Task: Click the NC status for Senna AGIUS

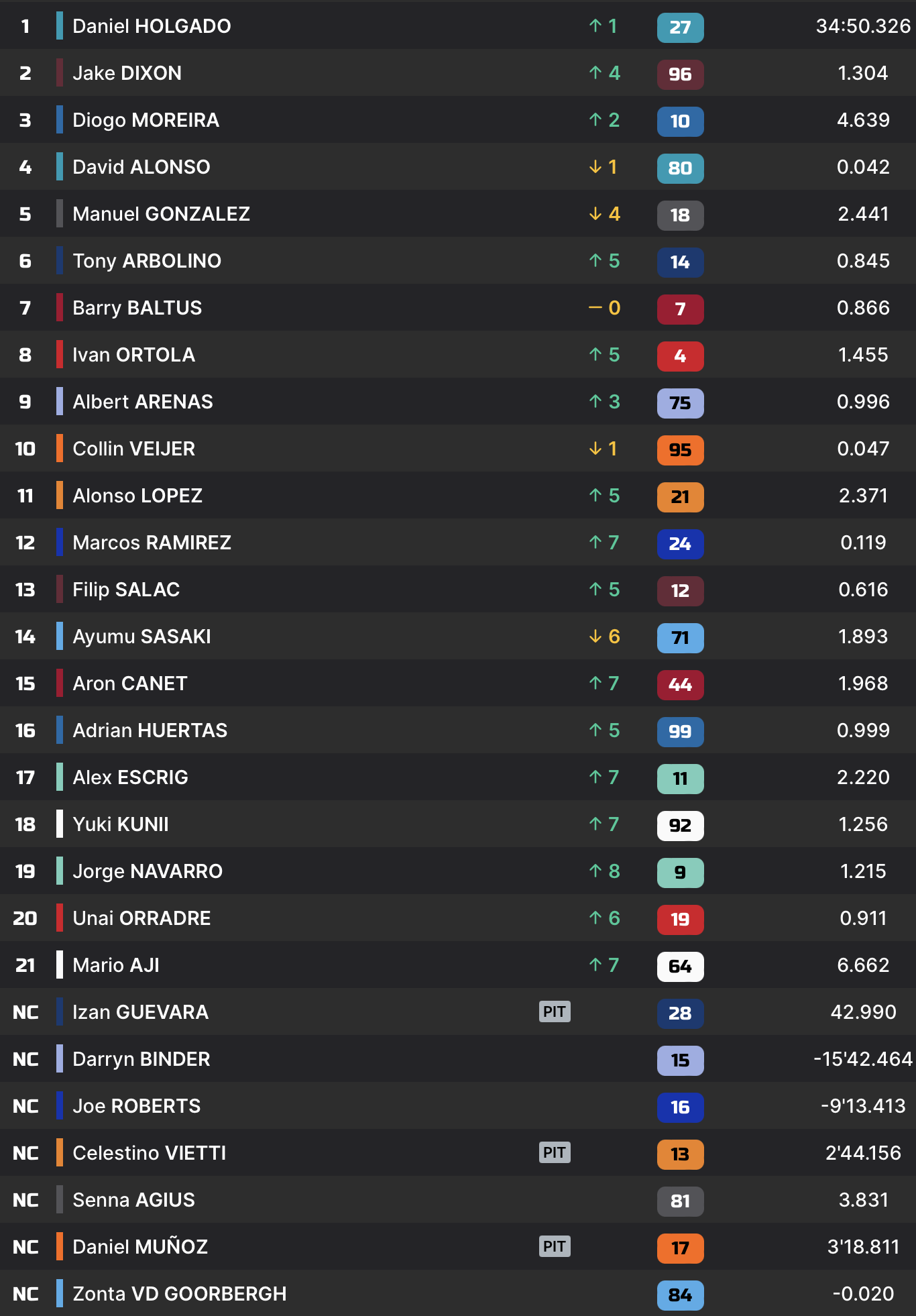Action: (25, 1200)
